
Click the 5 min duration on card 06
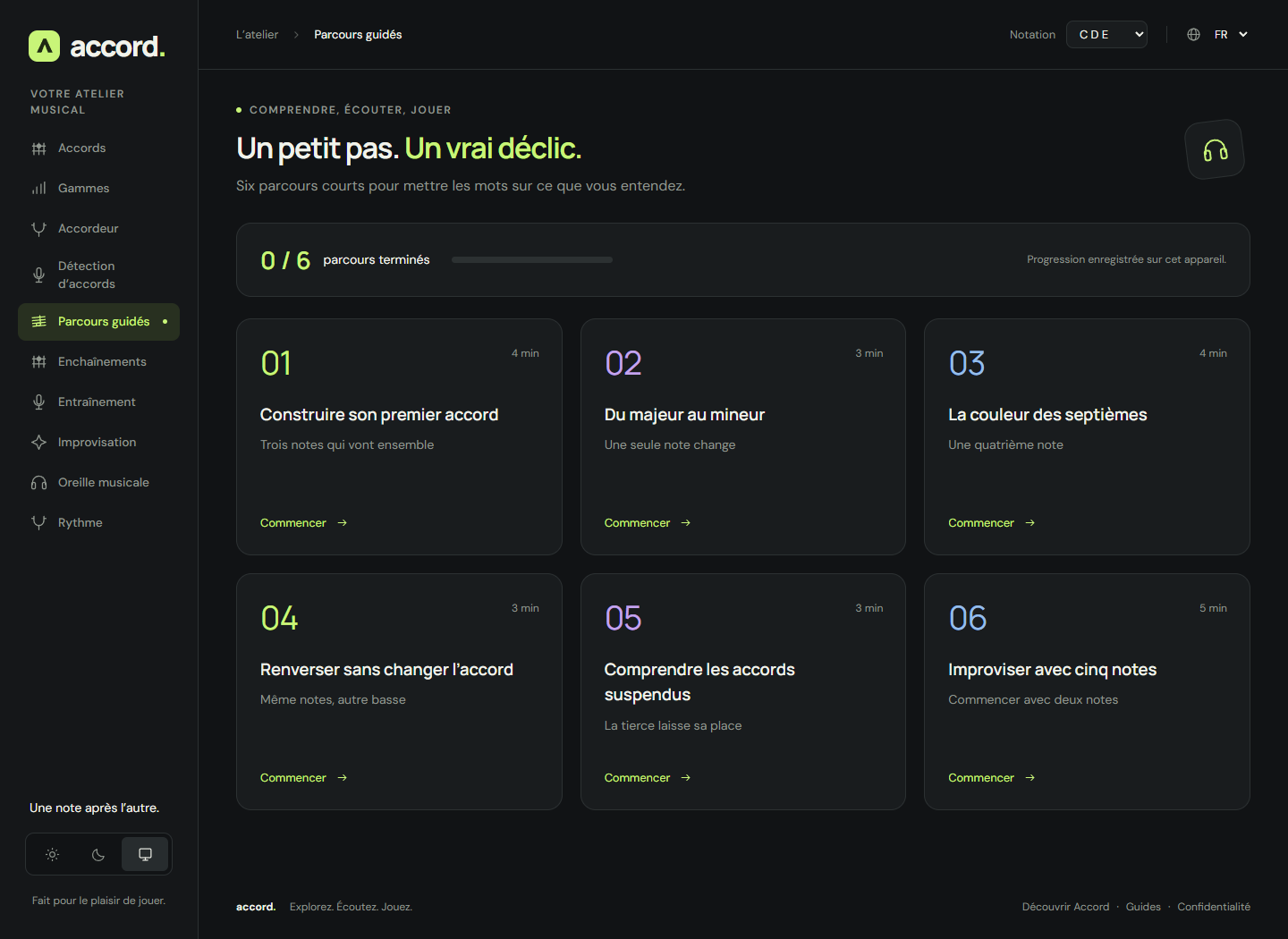point(1213,608)
